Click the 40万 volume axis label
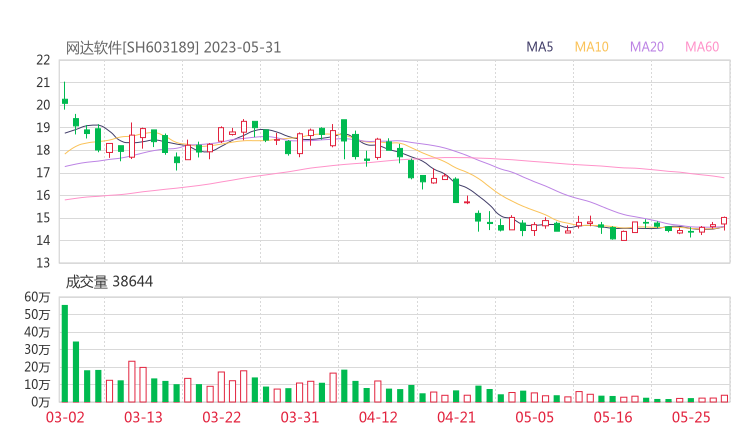The image size is (740, 440). (37, 332)
